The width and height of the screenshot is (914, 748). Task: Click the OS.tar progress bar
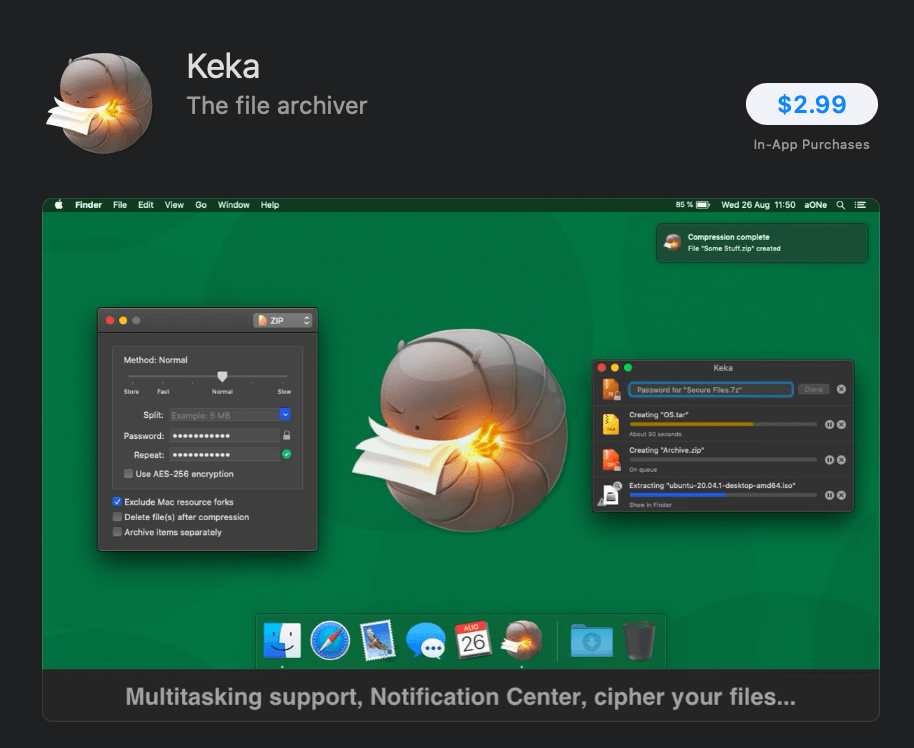point(723,424)
